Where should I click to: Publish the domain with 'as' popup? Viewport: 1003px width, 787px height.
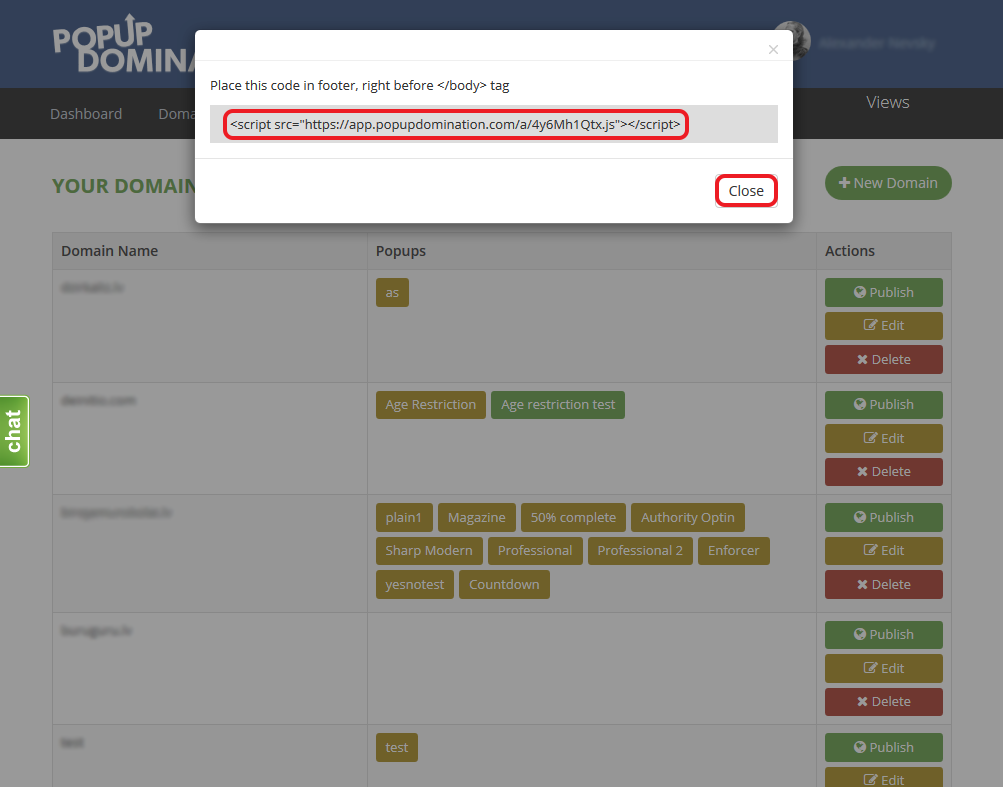(883, 292)
